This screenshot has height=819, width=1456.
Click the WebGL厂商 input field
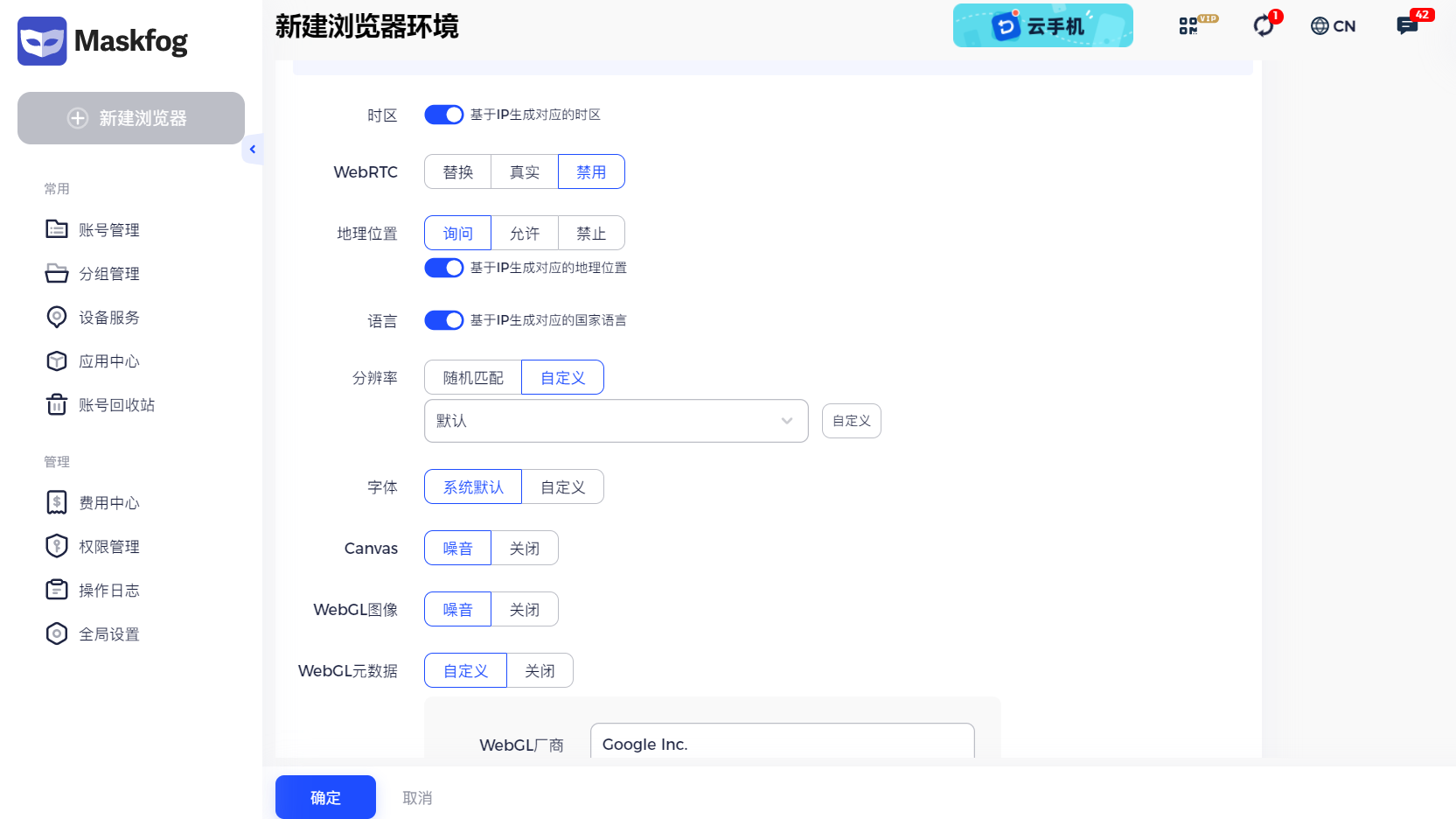[x=783, y=742]
